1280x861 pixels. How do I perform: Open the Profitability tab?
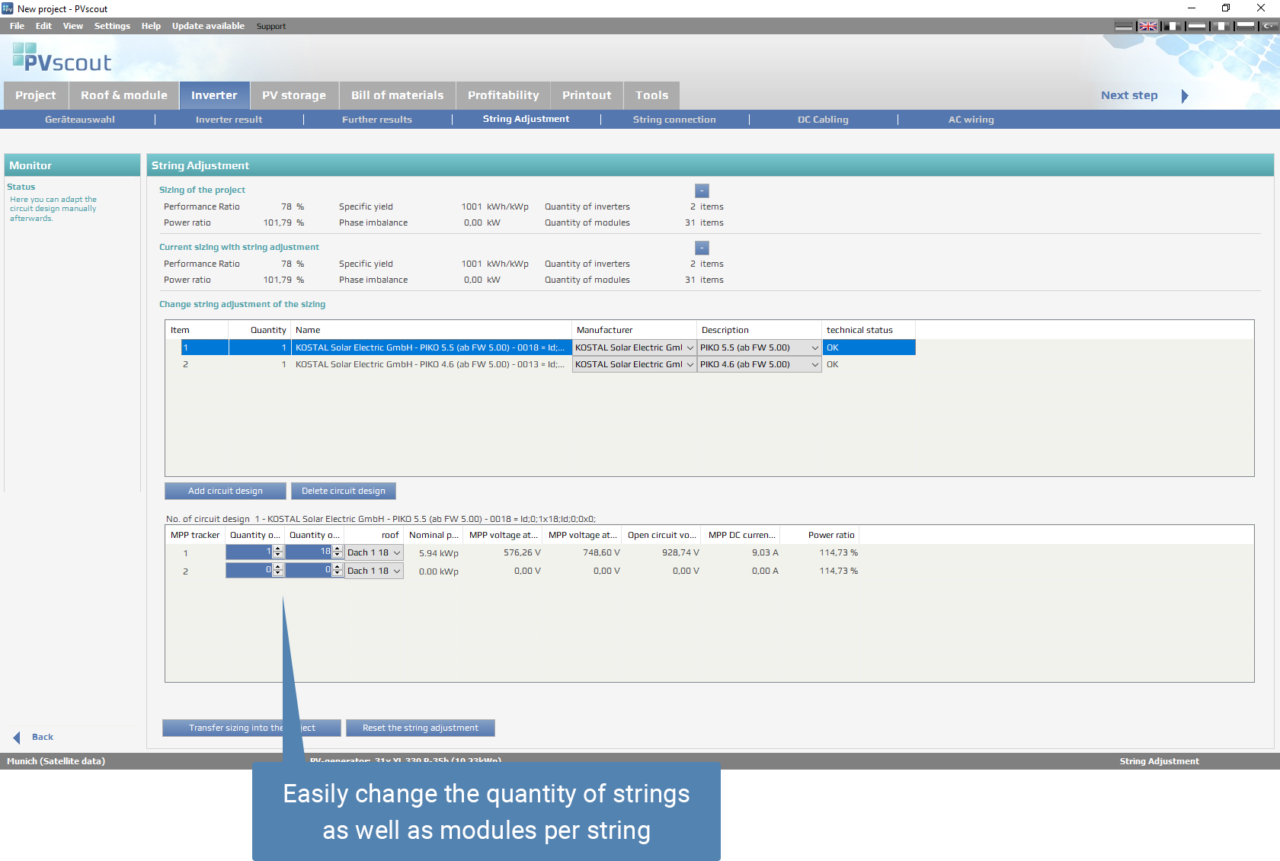(x=503, y=95)
